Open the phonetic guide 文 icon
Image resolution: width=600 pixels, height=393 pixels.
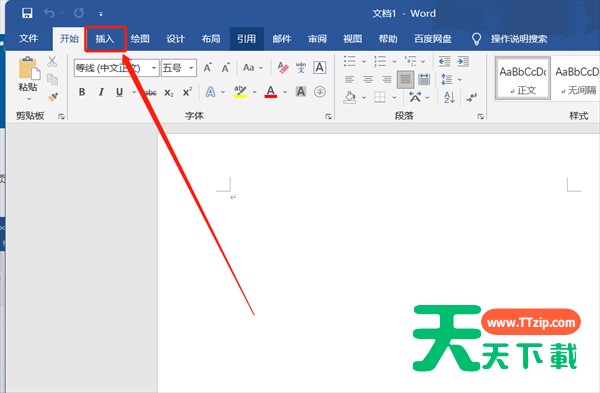(x=301, y=68)
